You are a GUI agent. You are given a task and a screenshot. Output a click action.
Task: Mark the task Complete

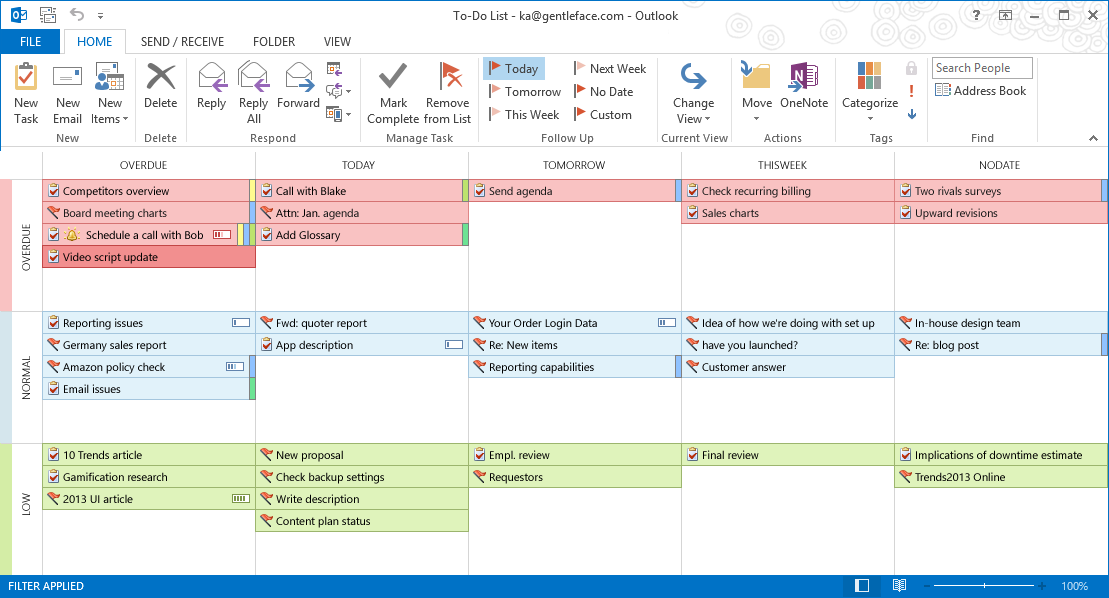coord(393,93)
